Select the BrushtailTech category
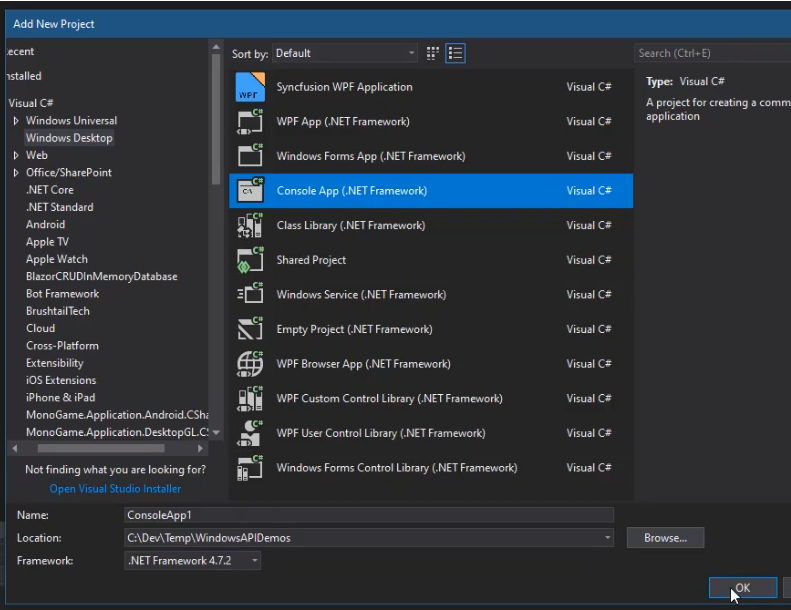The image size is (791, 610). [x=58, y=311]
